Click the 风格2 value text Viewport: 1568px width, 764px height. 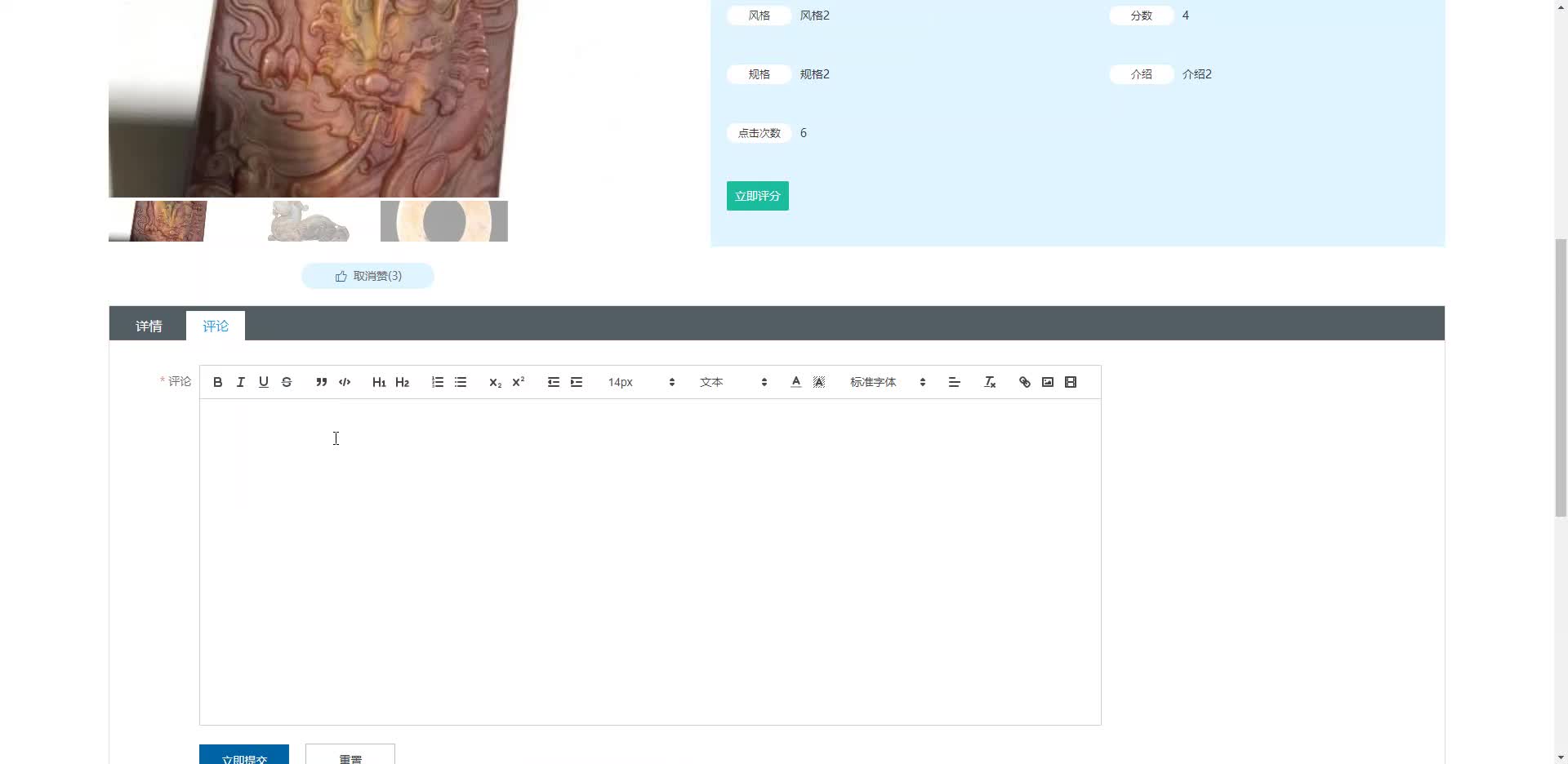coord(814,16)
